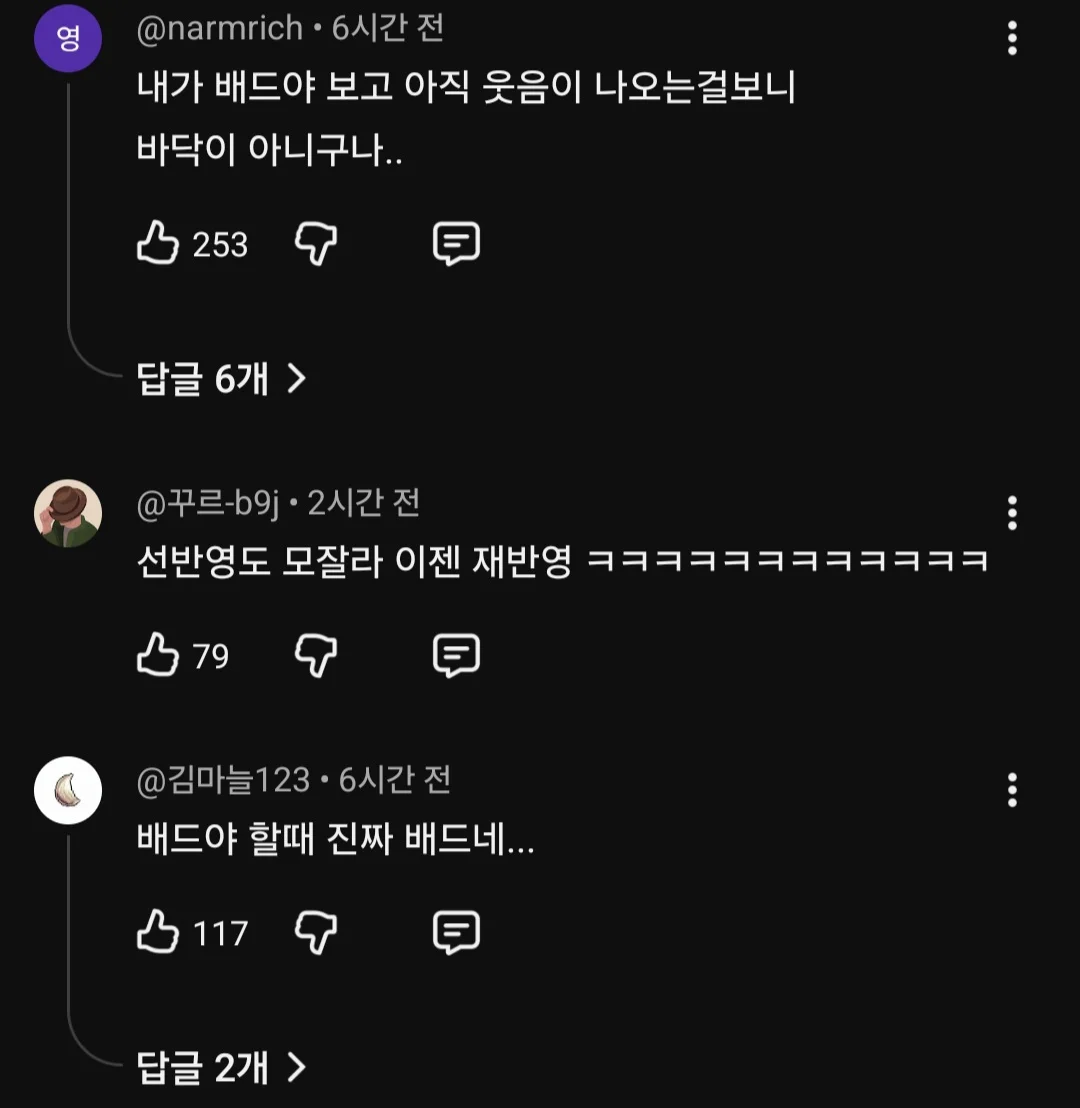Dislike the @narmrich comment
The width and height of the screenshot is (1080, 1108).
(315, 243)
